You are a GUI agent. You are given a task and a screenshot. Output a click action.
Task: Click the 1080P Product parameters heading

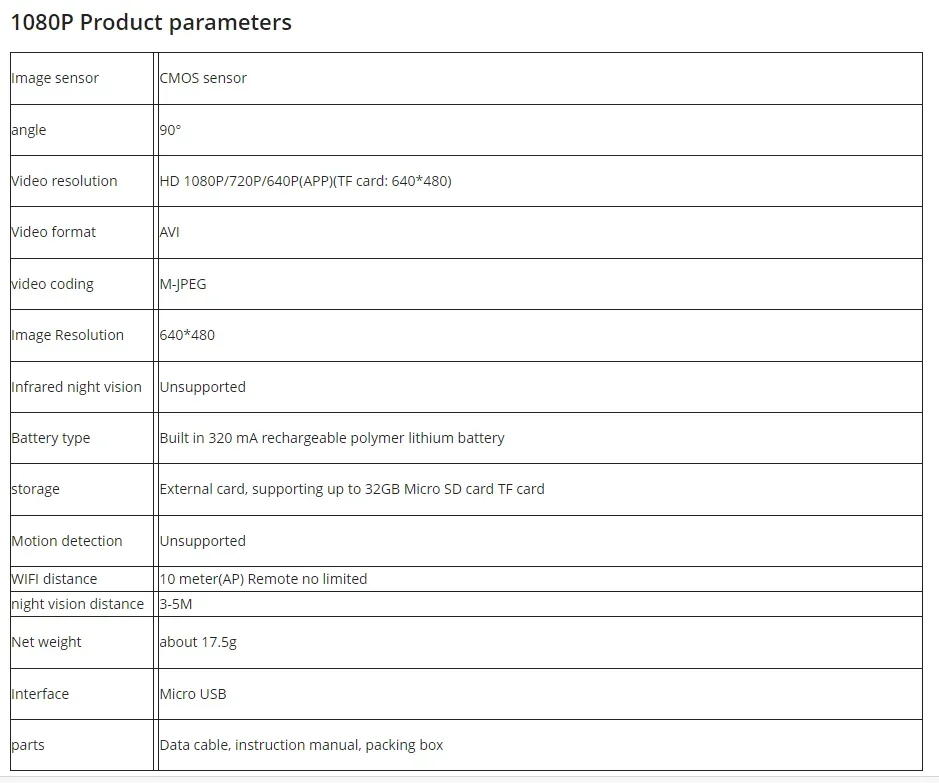[151, 23]
